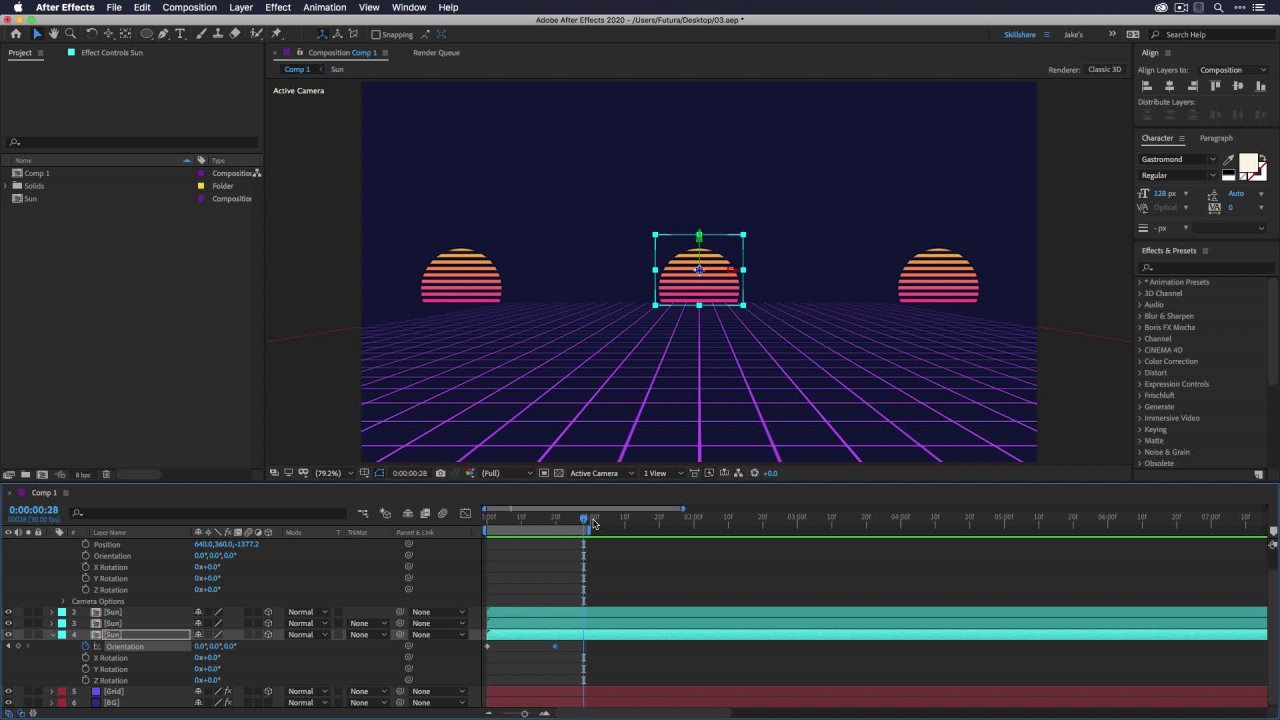Viewport: 1280px width, 720px height.
Task: Take a snapshot with the camera icon
Action: click(440, 473)
